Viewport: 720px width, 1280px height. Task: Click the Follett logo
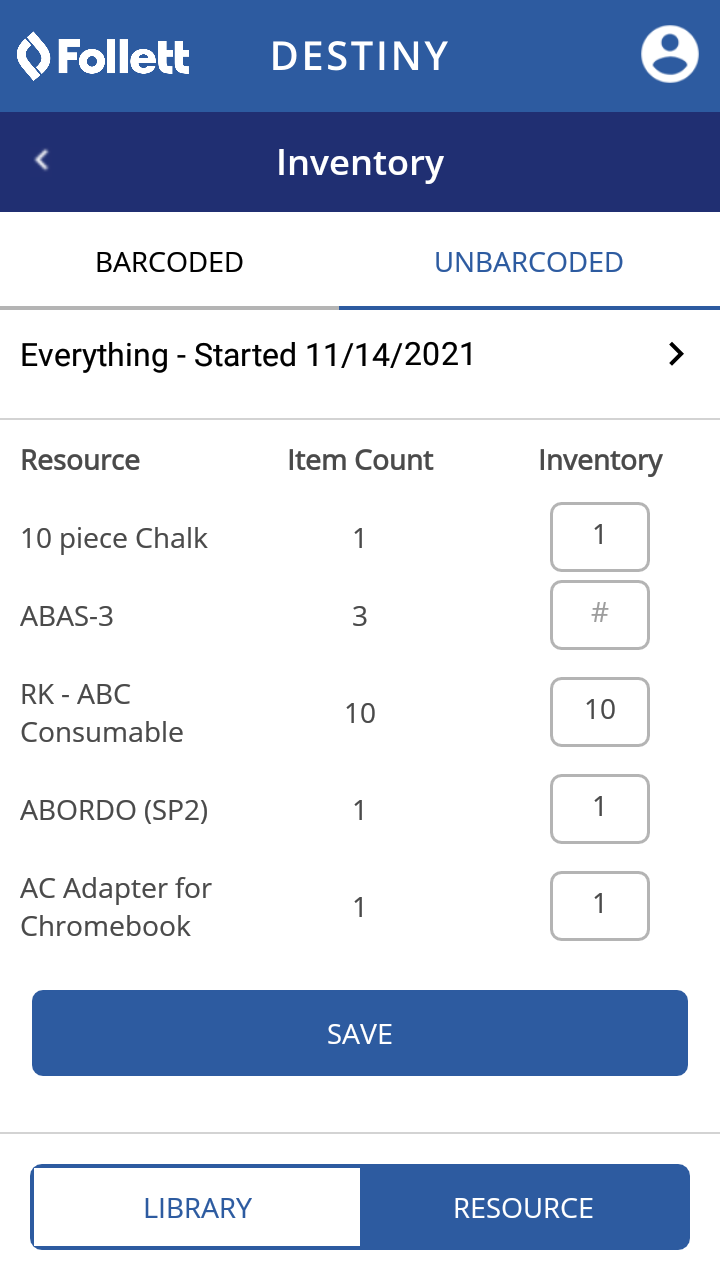pos(104,56)
